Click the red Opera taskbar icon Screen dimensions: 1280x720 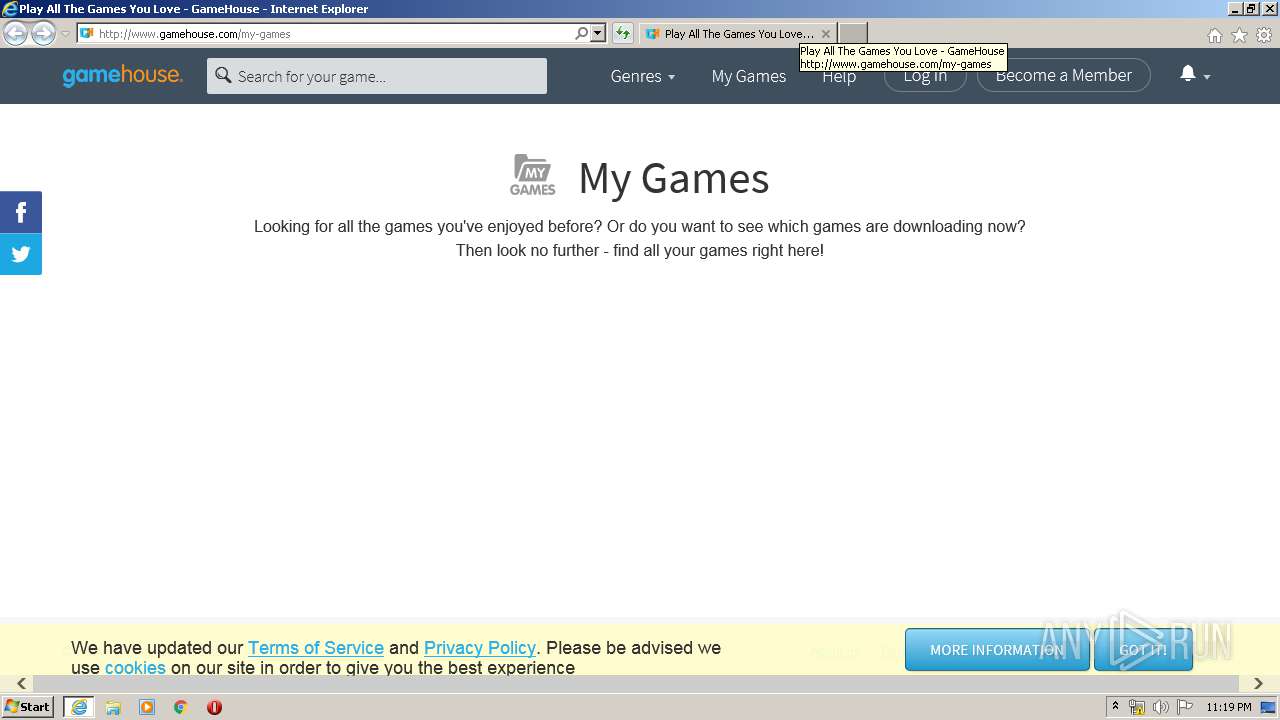(214, 707)
